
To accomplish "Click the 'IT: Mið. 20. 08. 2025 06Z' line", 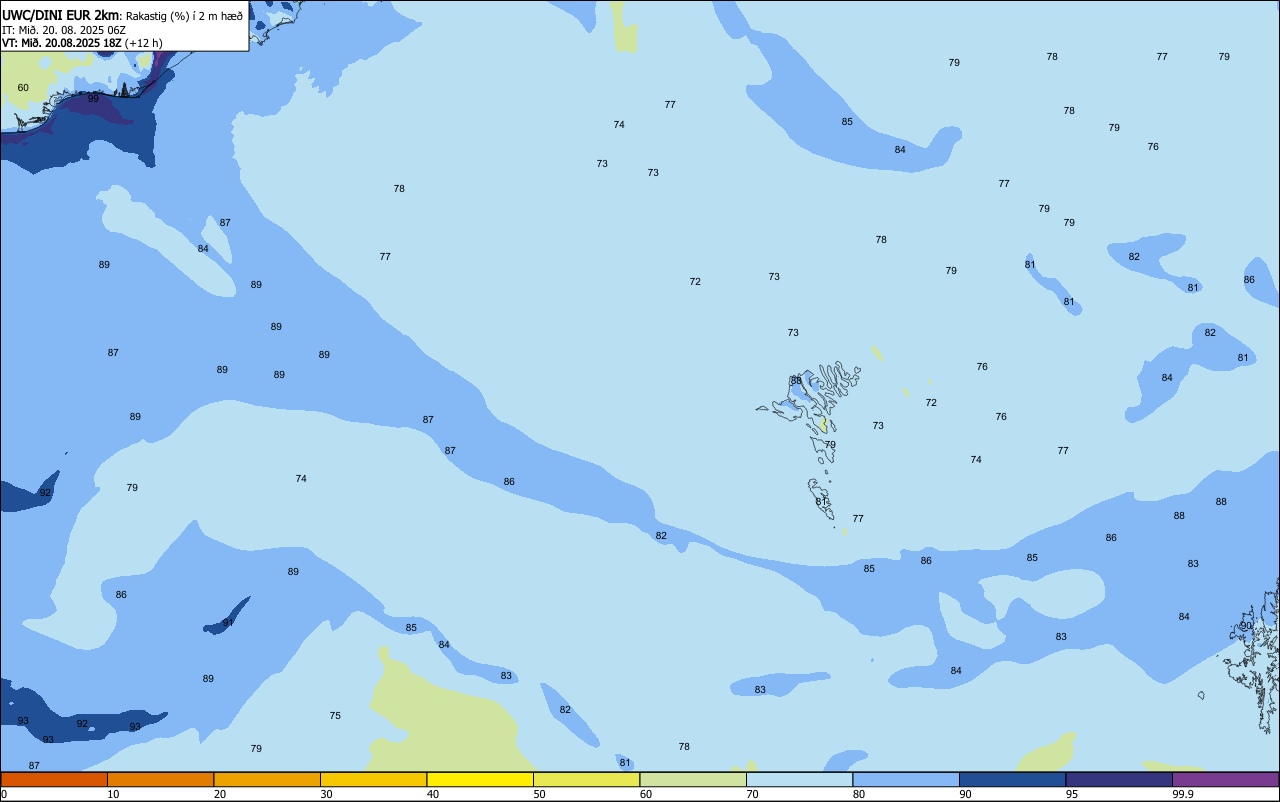I will pos(64,30).
